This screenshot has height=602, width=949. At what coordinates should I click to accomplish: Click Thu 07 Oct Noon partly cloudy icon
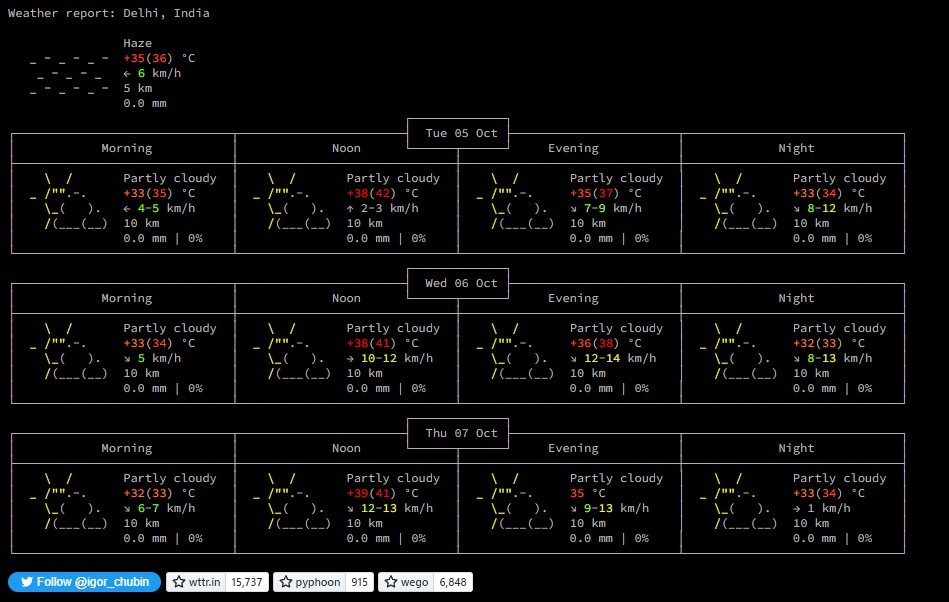292,501
